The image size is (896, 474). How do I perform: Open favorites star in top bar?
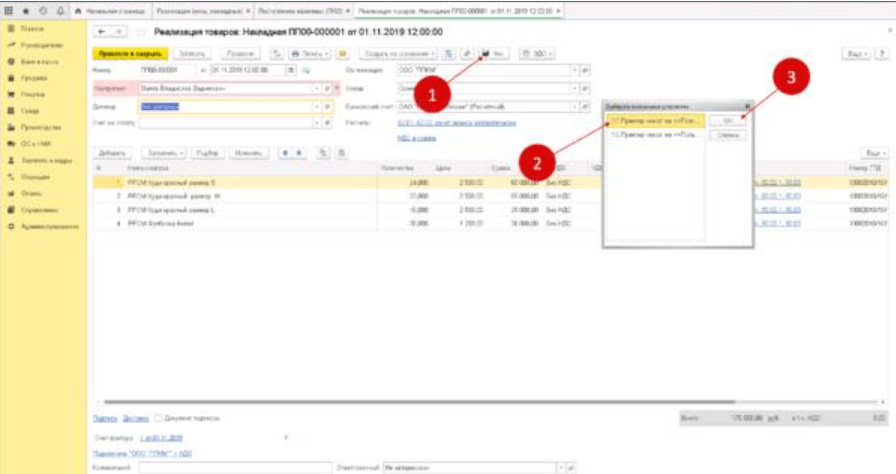(26, 11)
